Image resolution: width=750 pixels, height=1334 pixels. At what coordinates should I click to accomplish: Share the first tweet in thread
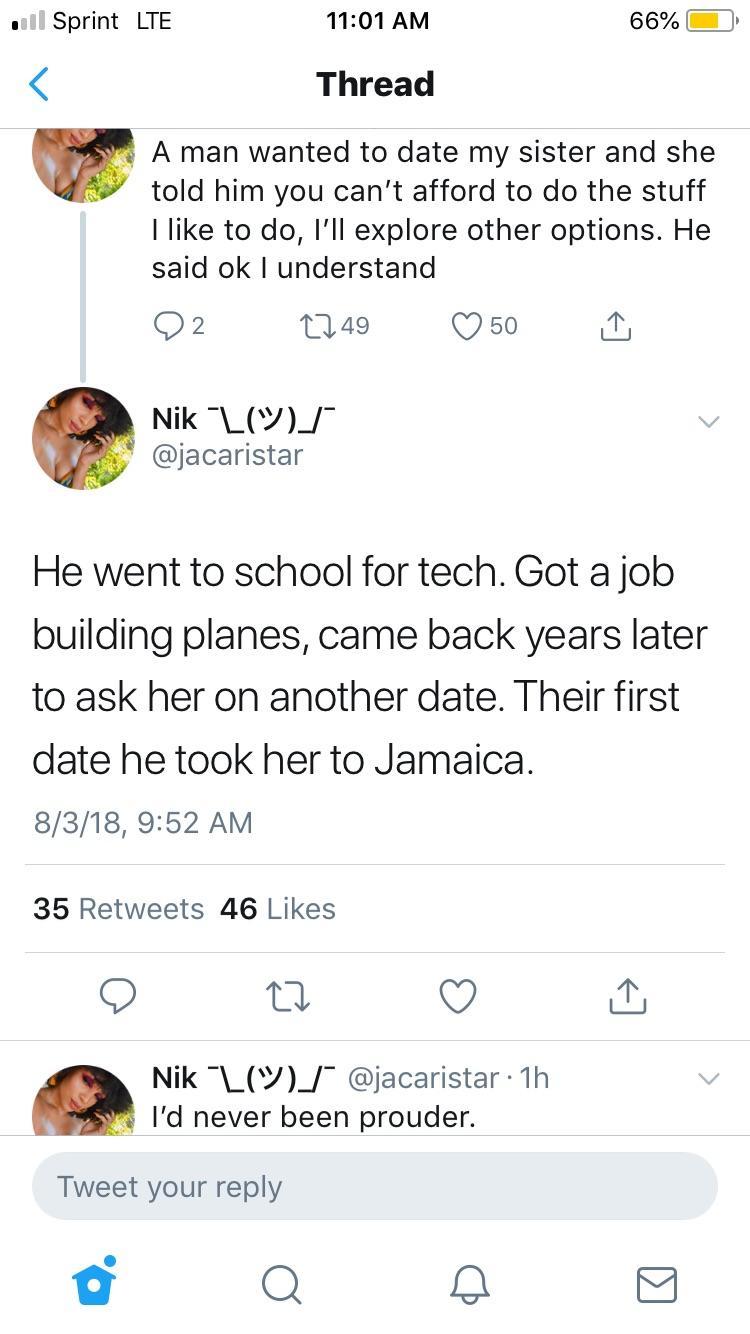(616, 326)
